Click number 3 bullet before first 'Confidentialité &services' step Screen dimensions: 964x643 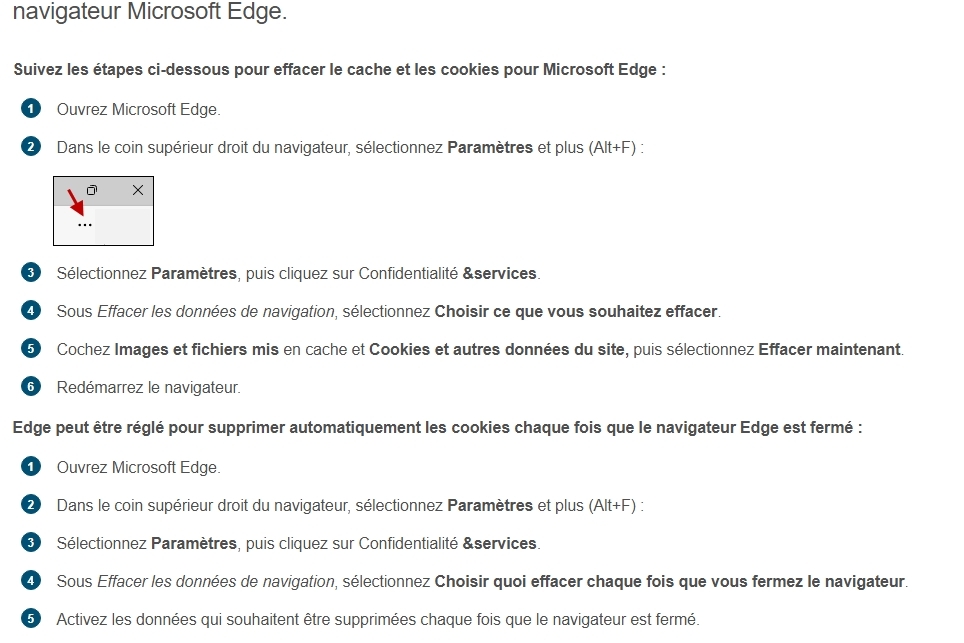31,272
